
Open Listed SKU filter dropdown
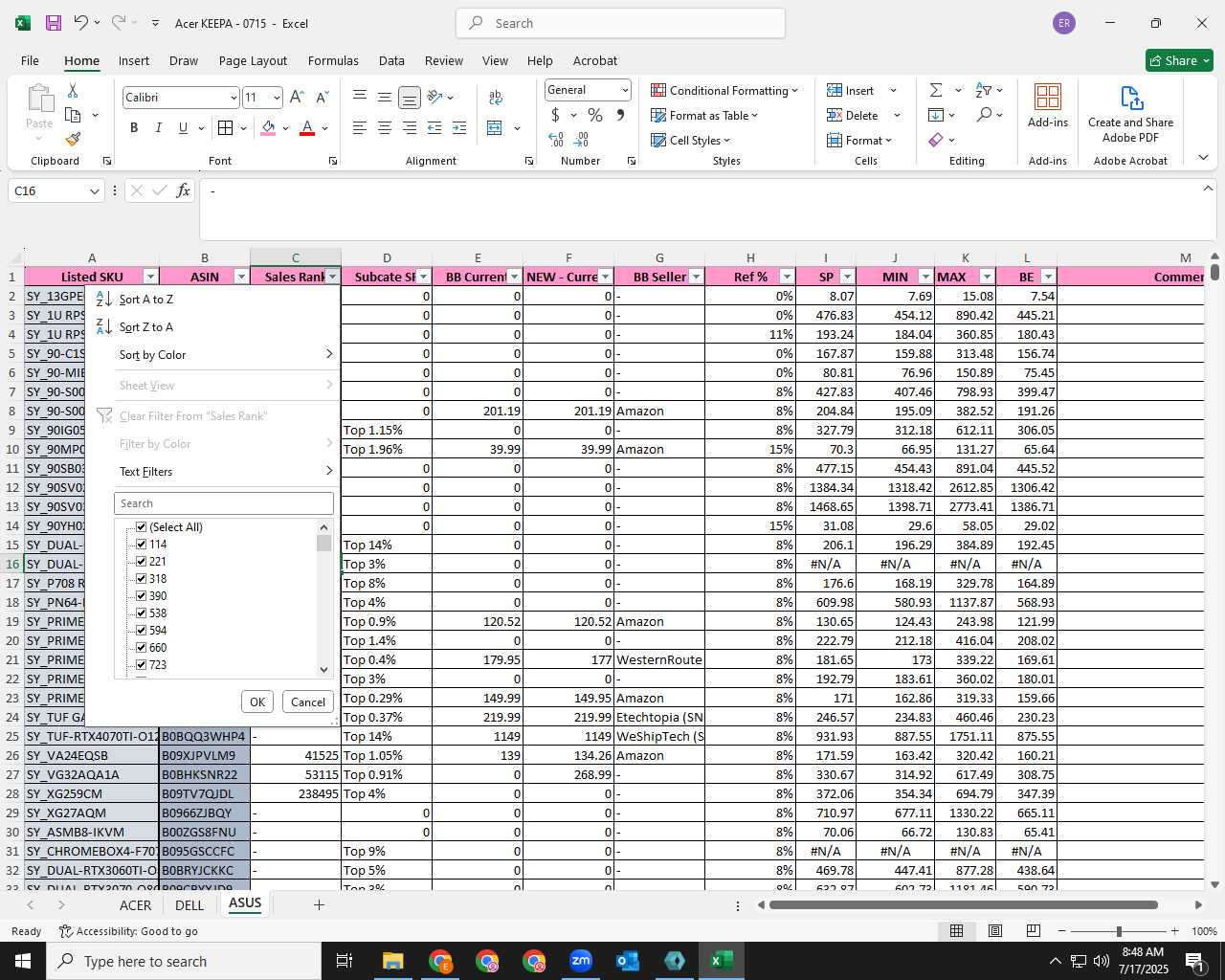pos(150,277)
